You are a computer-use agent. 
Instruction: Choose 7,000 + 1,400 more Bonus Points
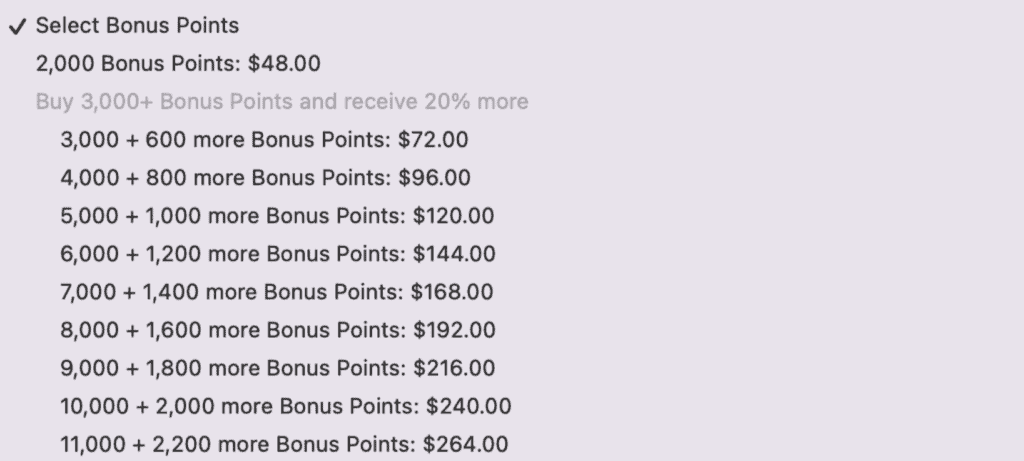277,292
